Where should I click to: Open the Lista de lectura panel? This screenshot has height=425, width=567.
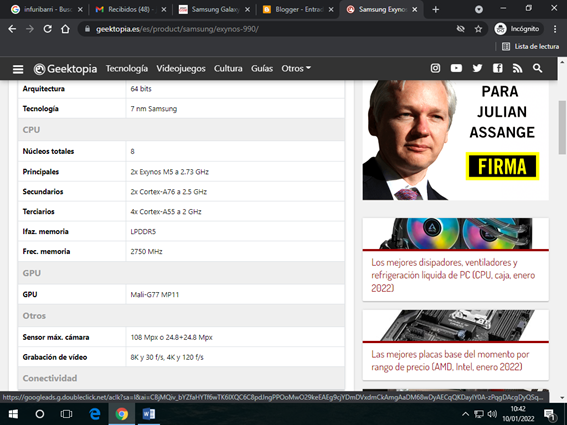[x=530, y=46]
